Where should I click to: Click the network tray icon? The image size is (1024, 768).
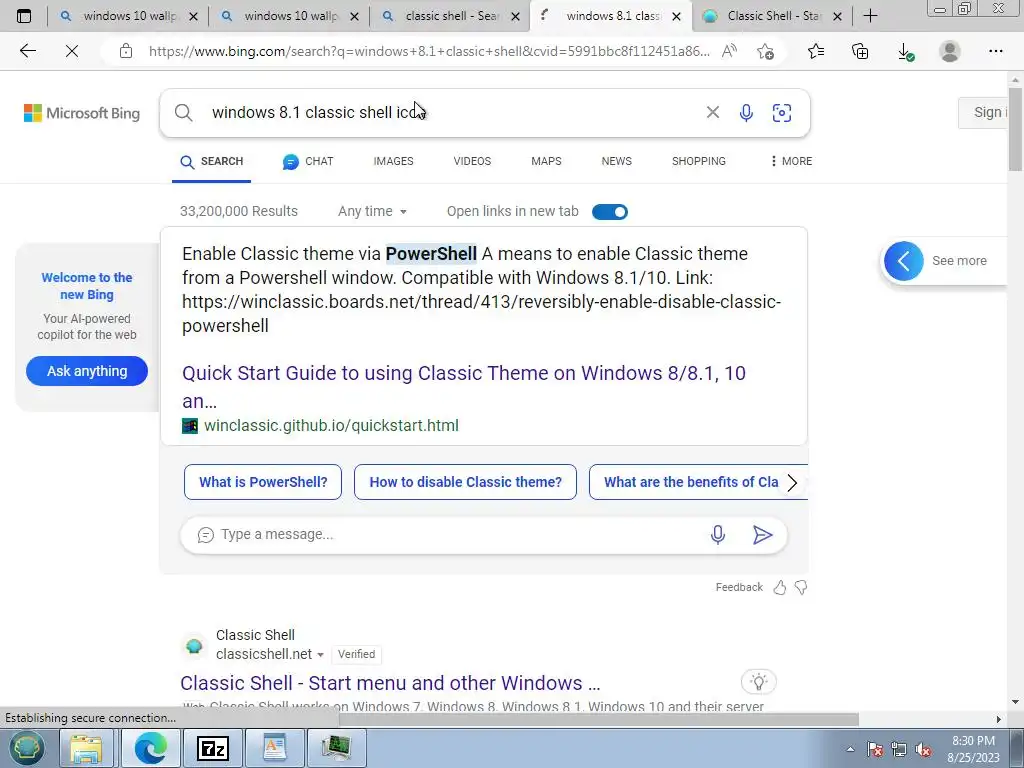[x=899, y=750]
